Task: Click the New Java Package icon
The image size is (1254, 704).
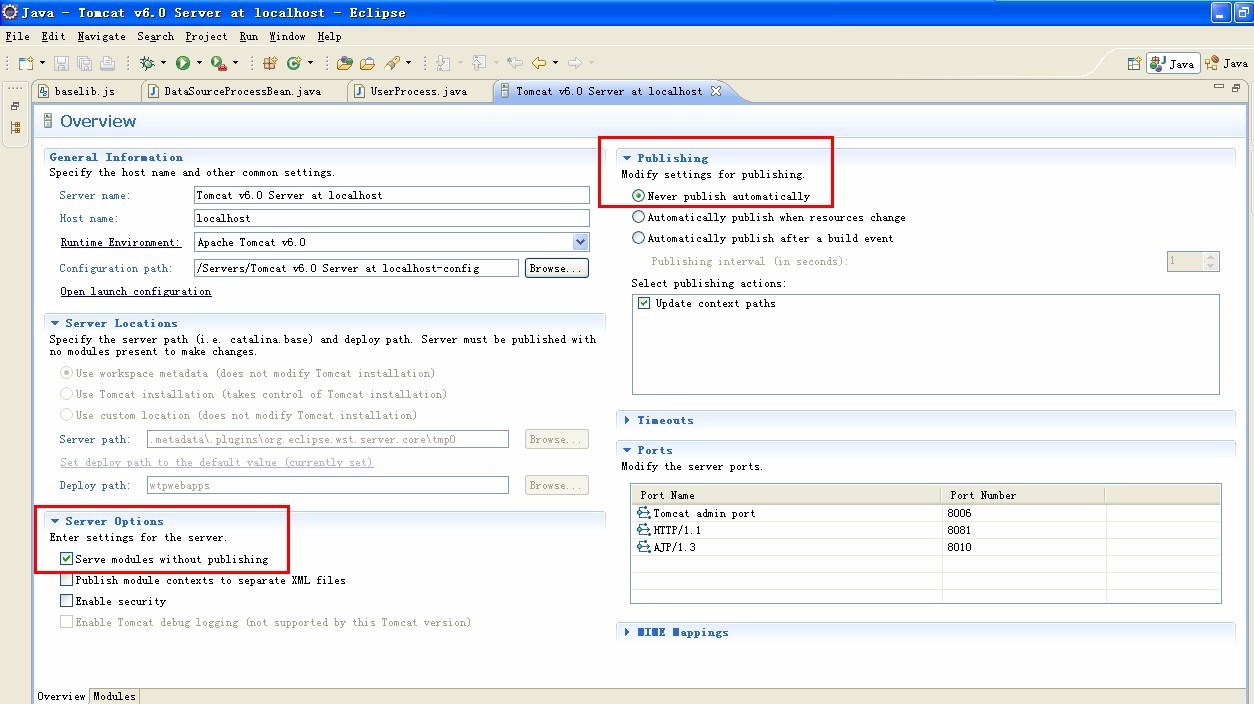Action: 270,63
